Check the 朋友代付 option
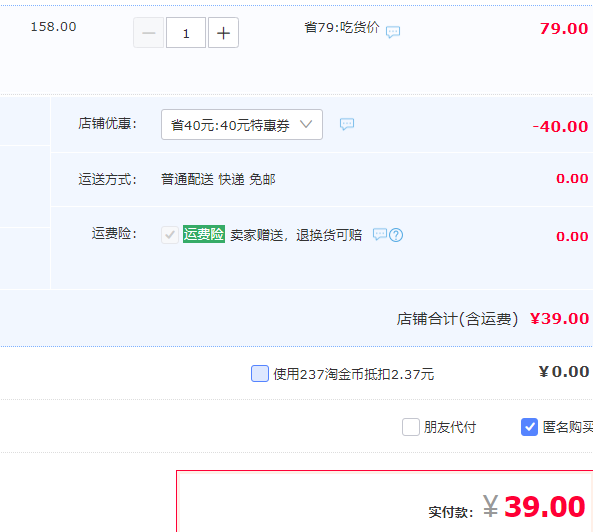The height and width of the screenshot is (532, 593). 411,427
